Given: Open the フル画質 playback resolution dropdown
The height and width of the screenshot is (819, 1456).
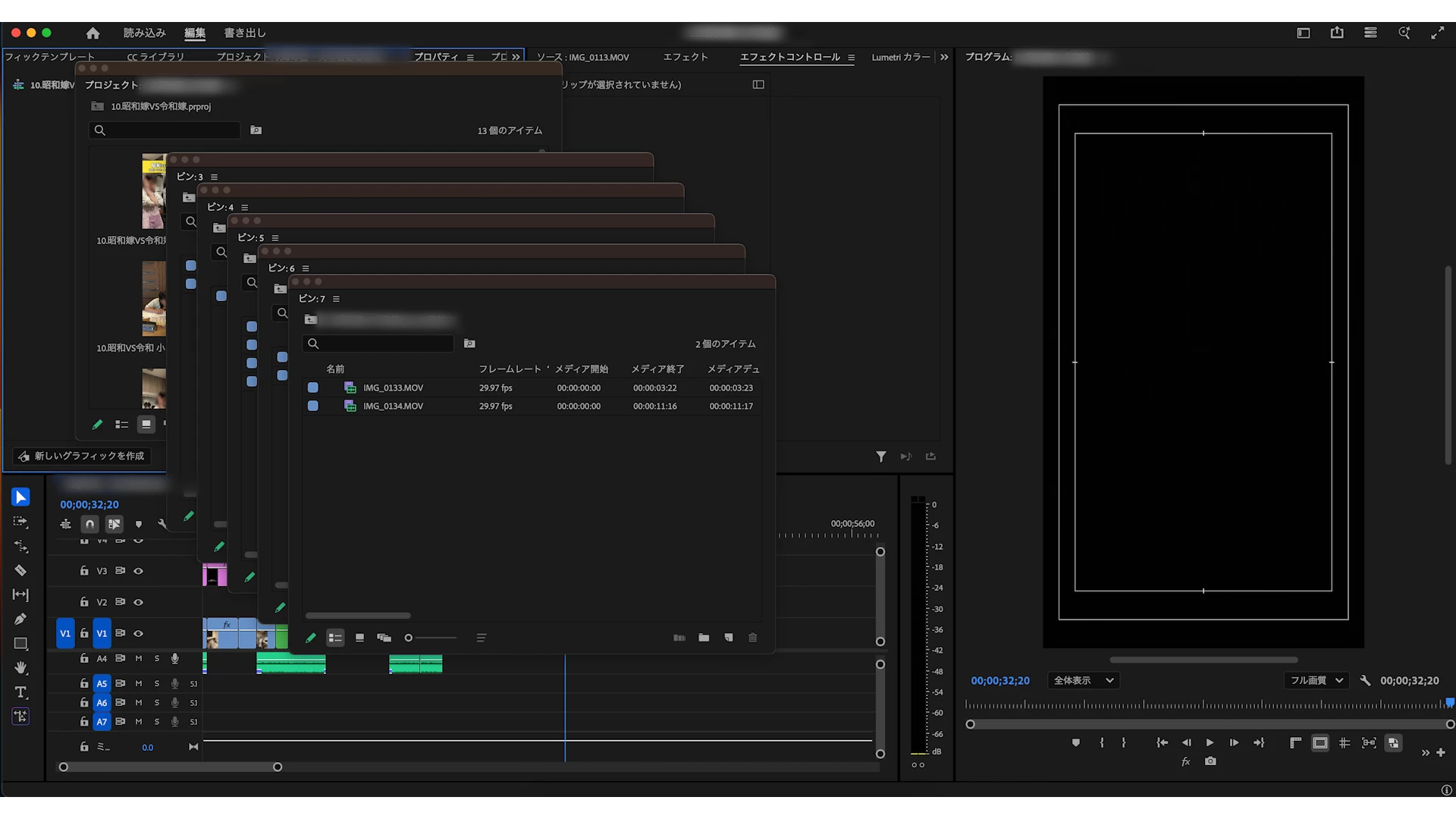Looking at the screenshot, I should click(1316, 681).
